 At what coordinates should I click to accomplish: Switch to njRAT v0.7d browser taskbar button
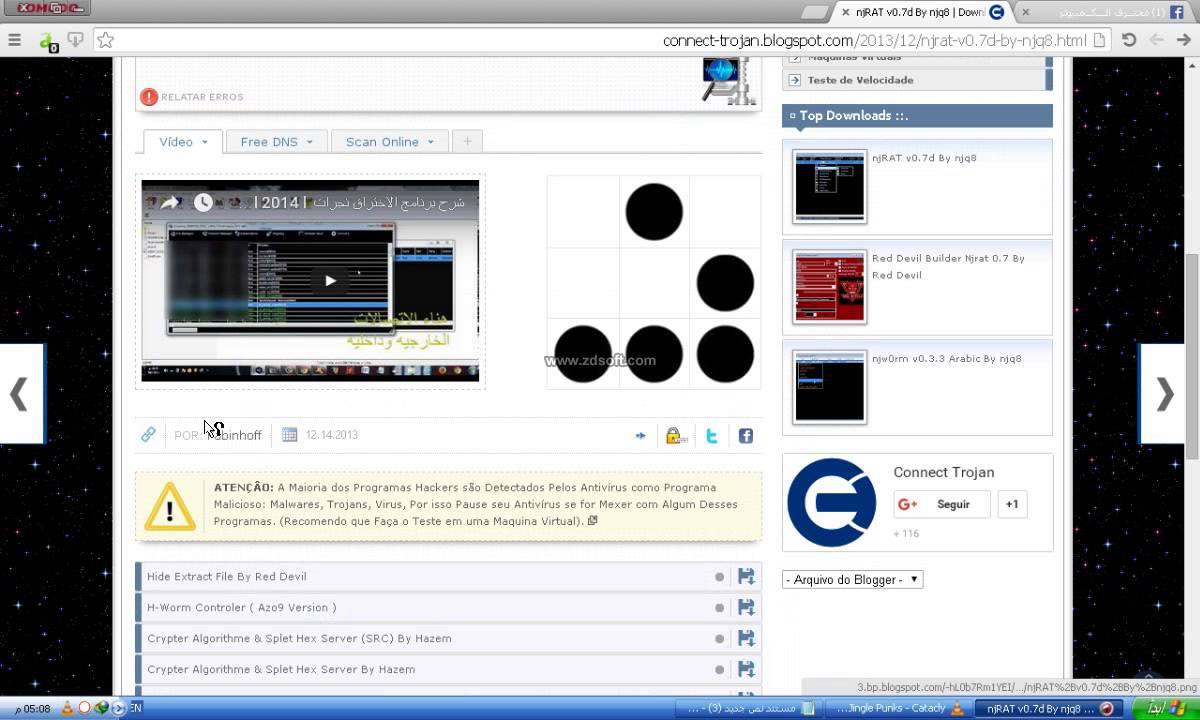1051,709
